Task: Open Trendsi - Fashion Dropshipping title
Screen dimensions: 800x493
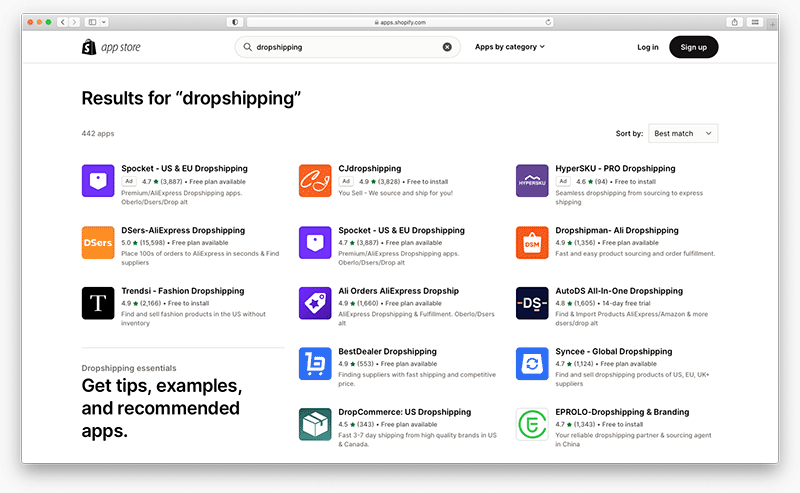Action: coord(182,291)
